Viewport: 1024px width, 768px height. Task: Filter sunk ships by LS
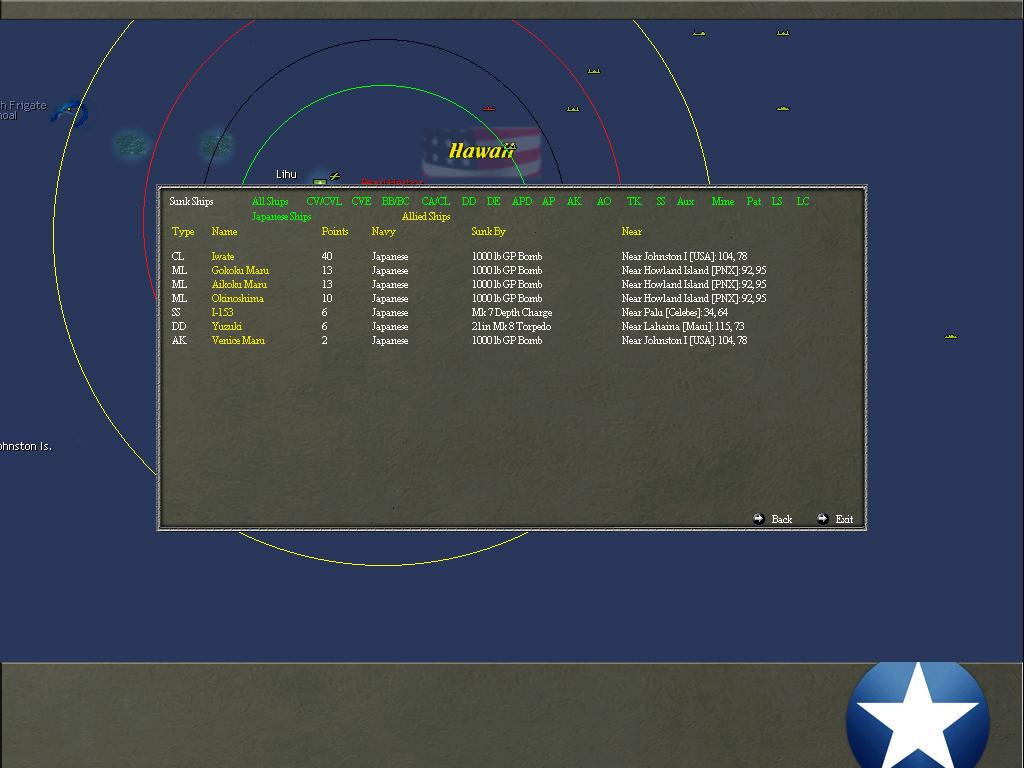(x=777, y=202)
